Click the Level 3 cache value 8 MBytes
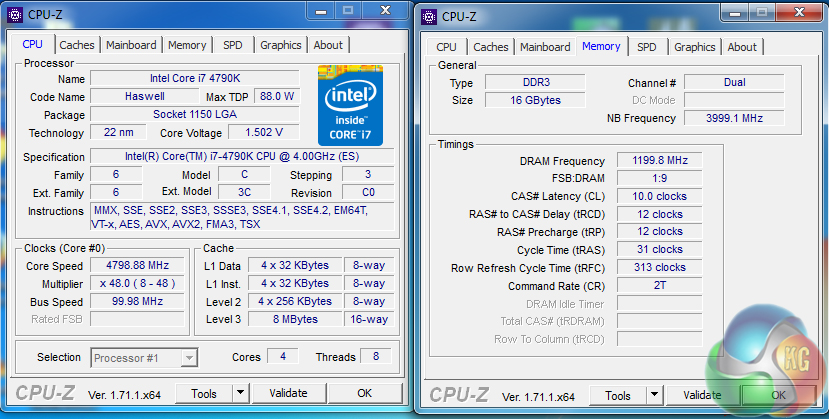The image size is (829, 419). tap(295, 319)
